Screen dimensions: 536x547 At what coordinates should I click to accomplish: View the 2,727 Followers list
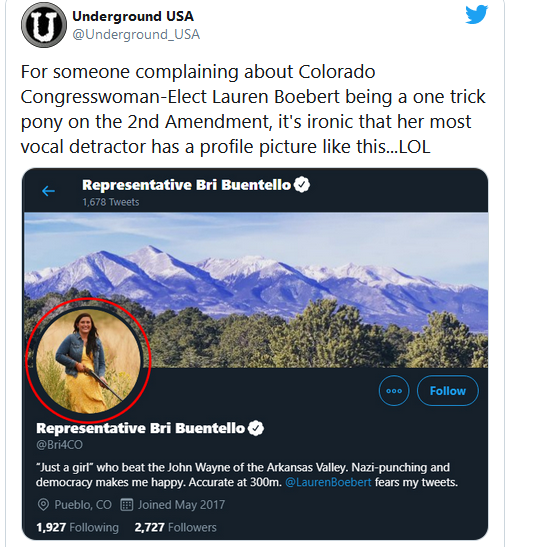click(x=176, y=527)
